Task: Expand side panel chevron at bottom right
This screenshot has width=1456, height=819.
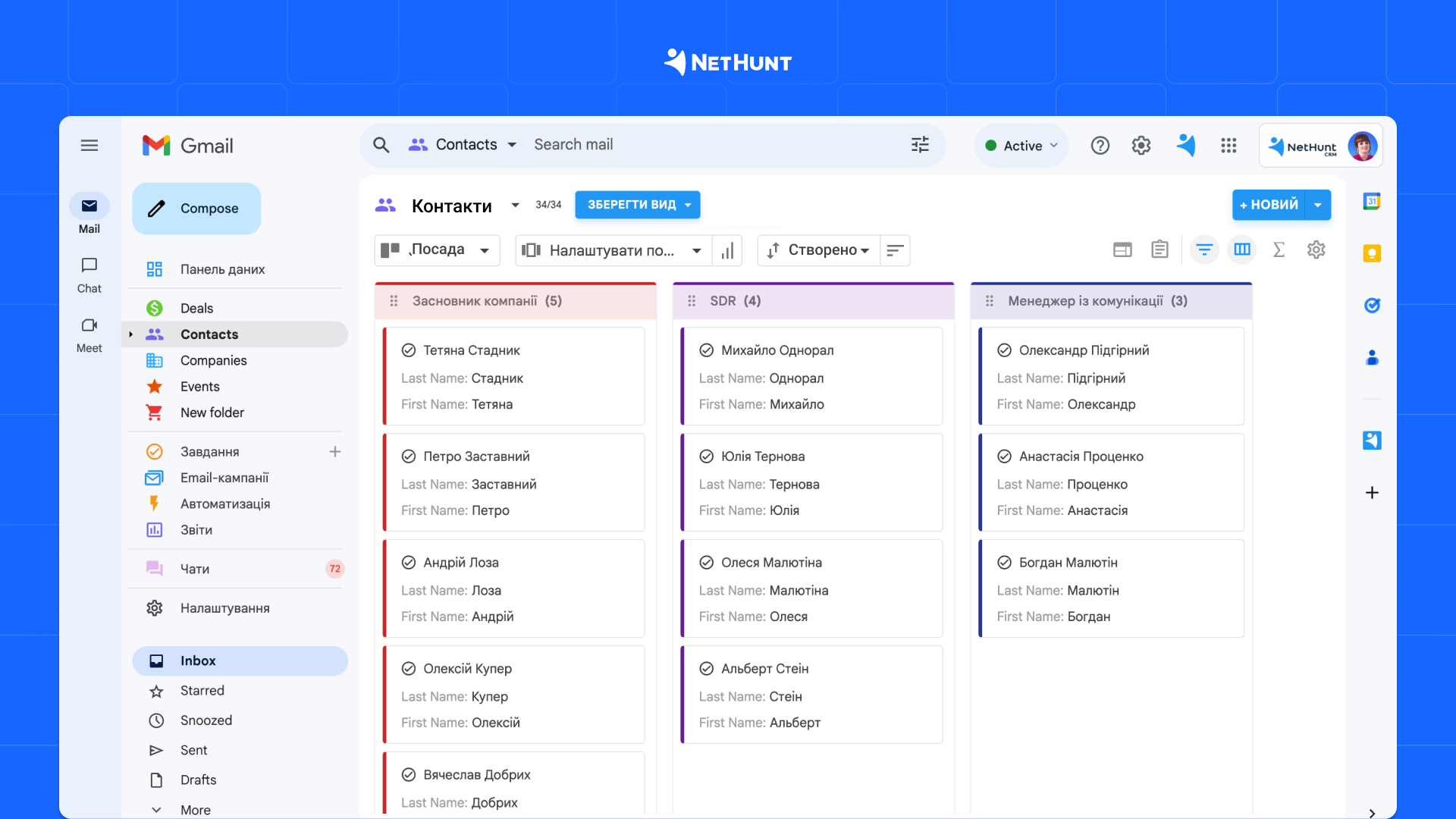Action: (x=1371, y=813)
